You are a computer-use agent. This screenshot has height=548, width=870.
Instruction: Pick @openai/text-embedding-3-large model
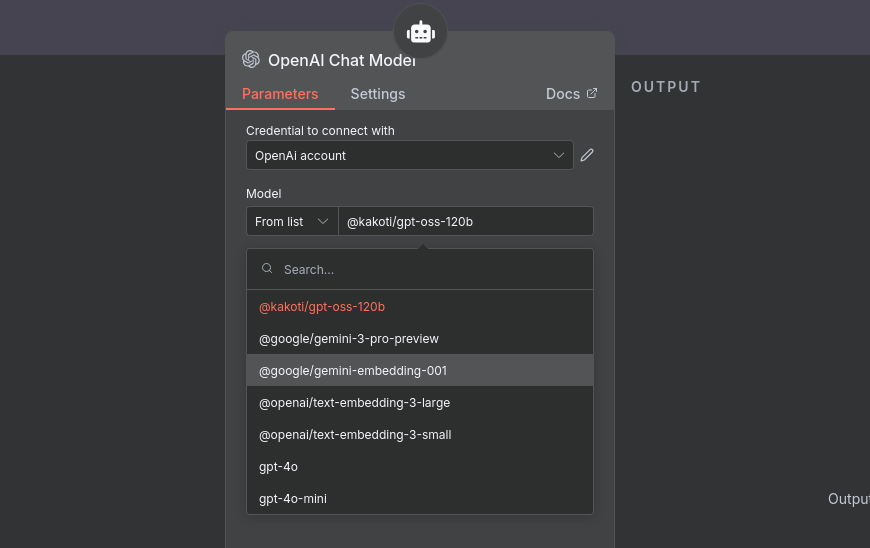click(354, 402)
